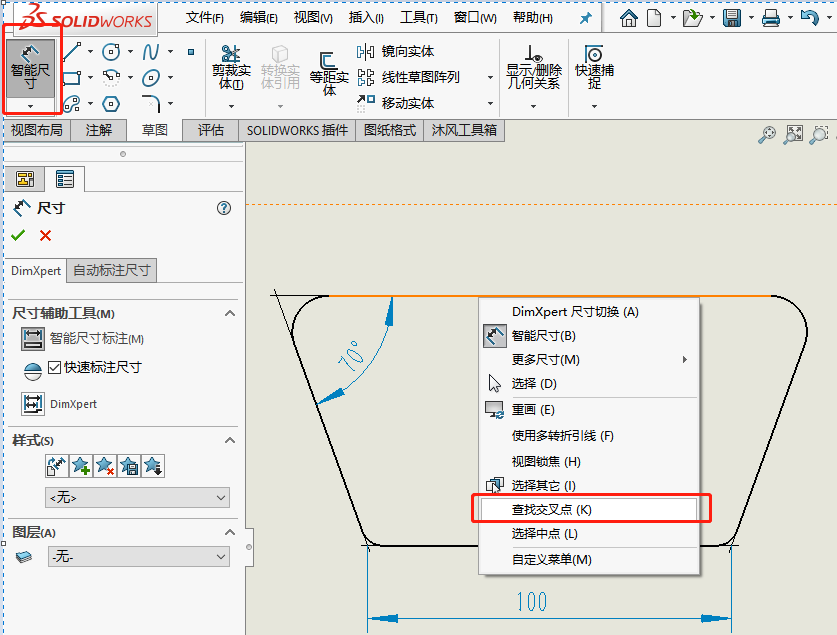Click the 局部放大 zoom-to-area icon
This screenshot has height=635, width=837.
pyautogui.click(x=820, y=134)
